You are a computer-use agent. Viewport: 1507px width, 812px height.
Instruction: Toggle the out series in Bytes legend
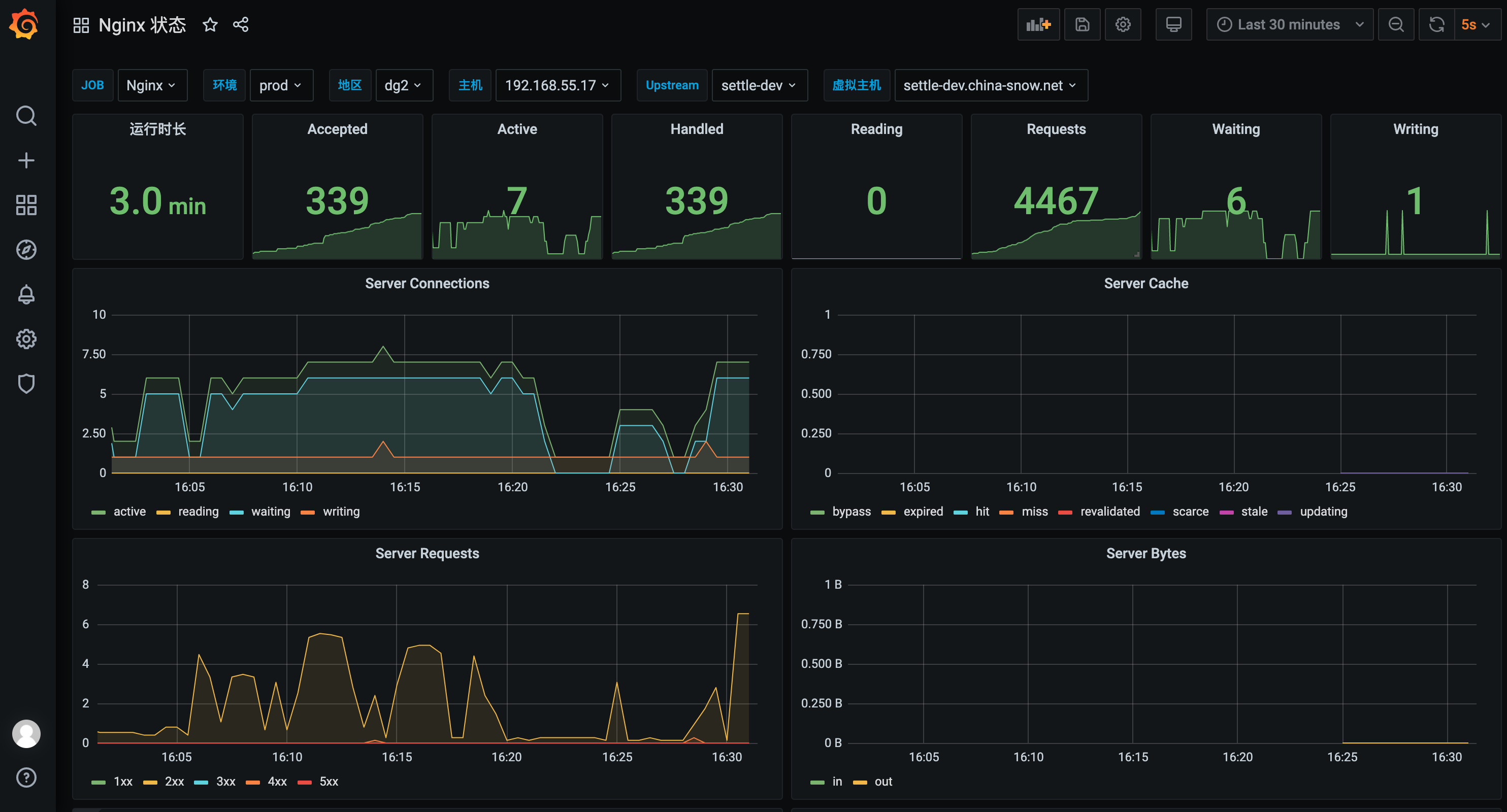click(x=883, y=782)
